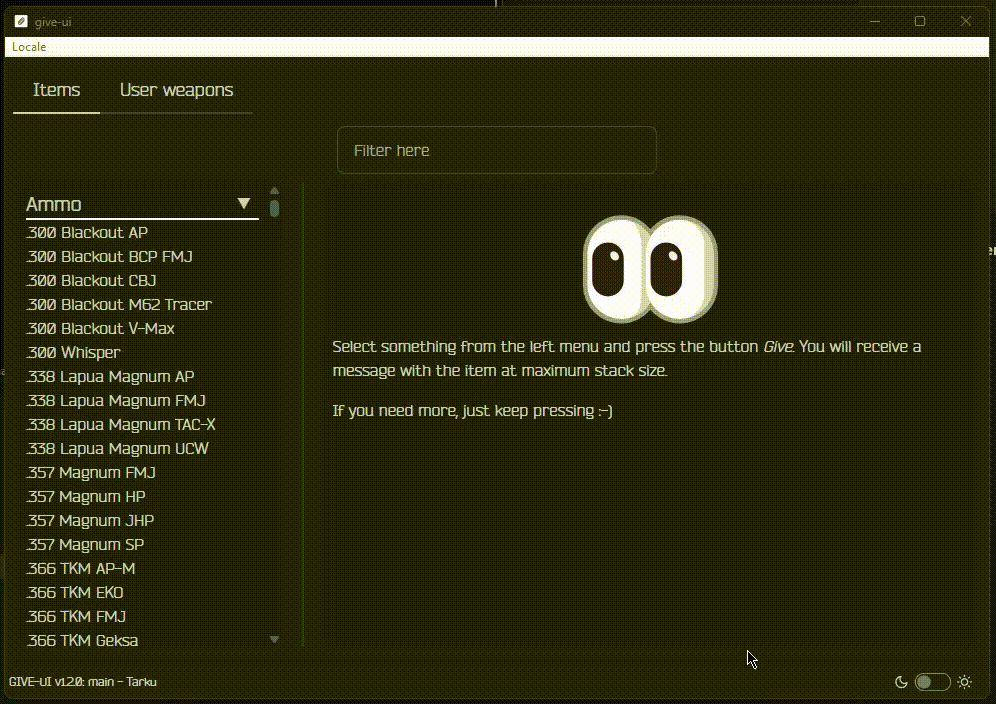
Task: Select .300 Blackout M62 Tracer
Action: (119, 304)
